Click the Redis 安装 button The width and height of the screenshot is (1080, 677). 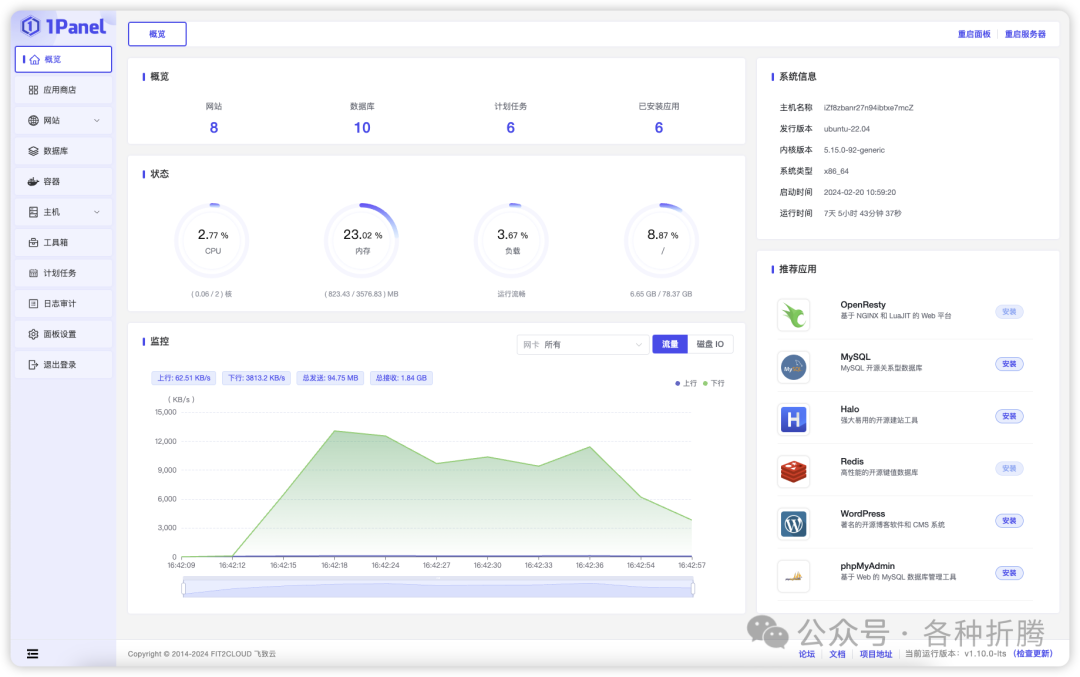(1009, 469)
